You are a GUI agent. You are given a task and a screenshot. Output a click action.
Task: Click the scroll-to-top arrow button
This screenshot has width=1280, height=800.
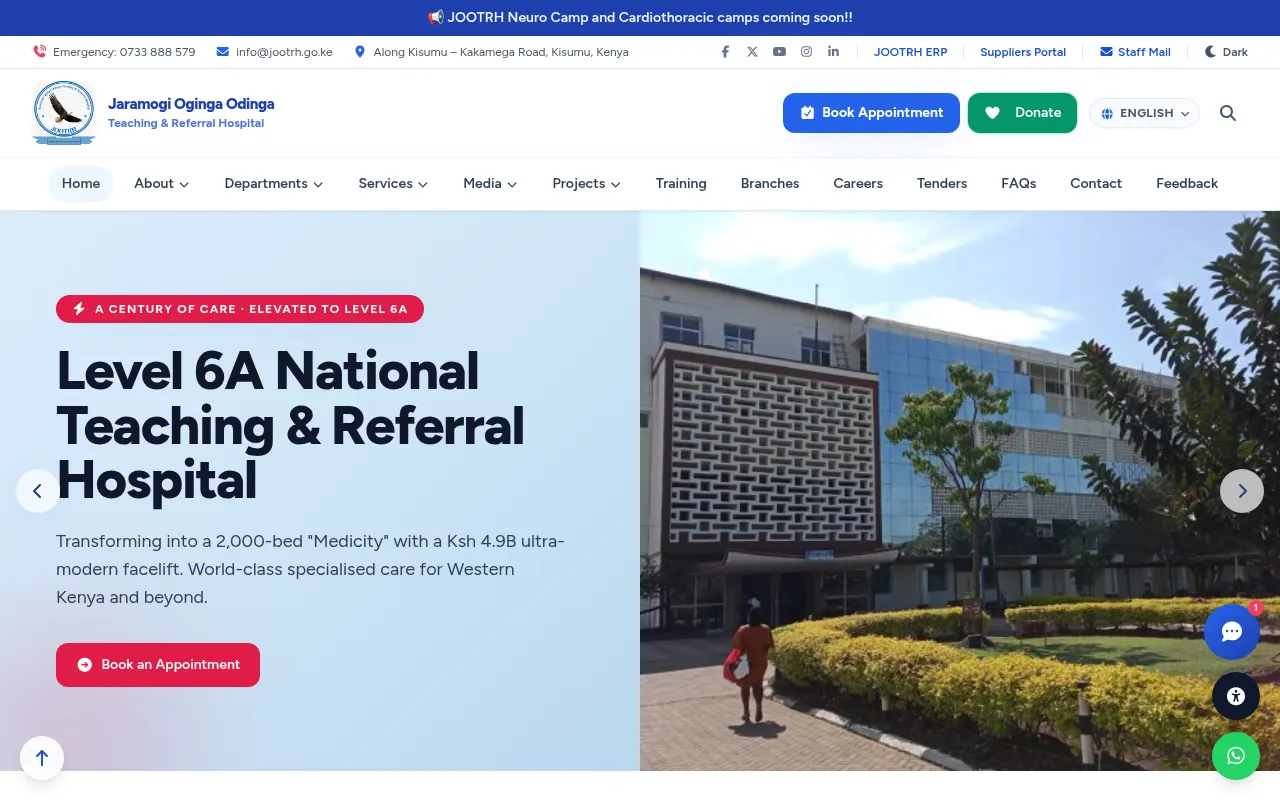[42, 758]
